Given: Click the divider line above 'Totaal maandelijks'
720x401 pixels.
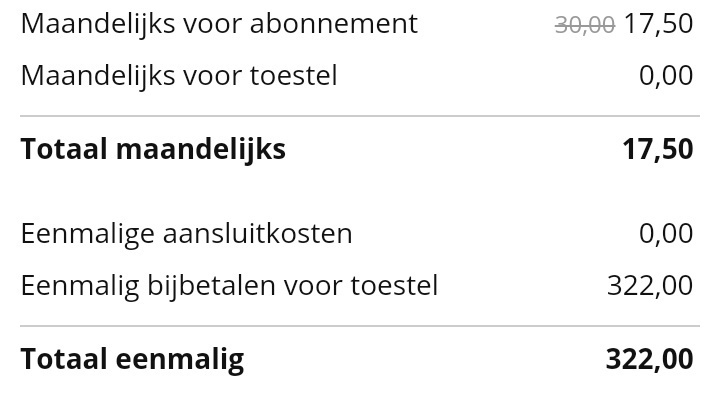Looking at the screenshot, I should 360,116.
